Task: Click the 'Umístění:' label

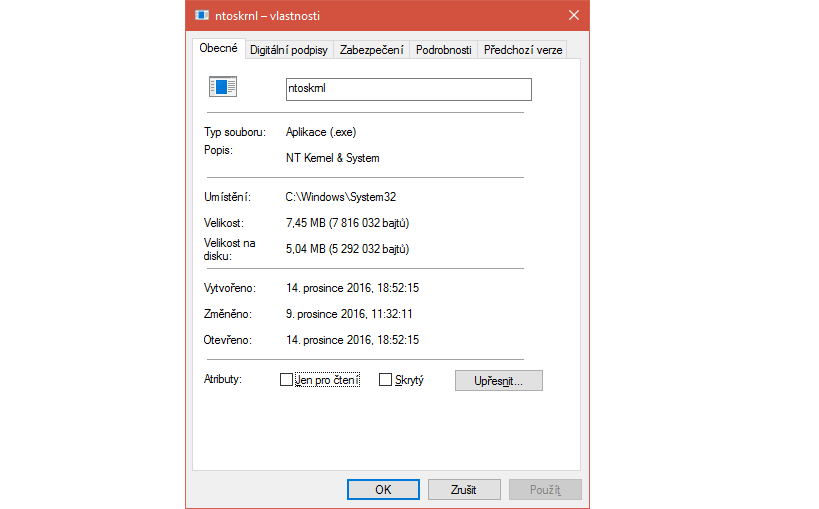Action: 227,197
